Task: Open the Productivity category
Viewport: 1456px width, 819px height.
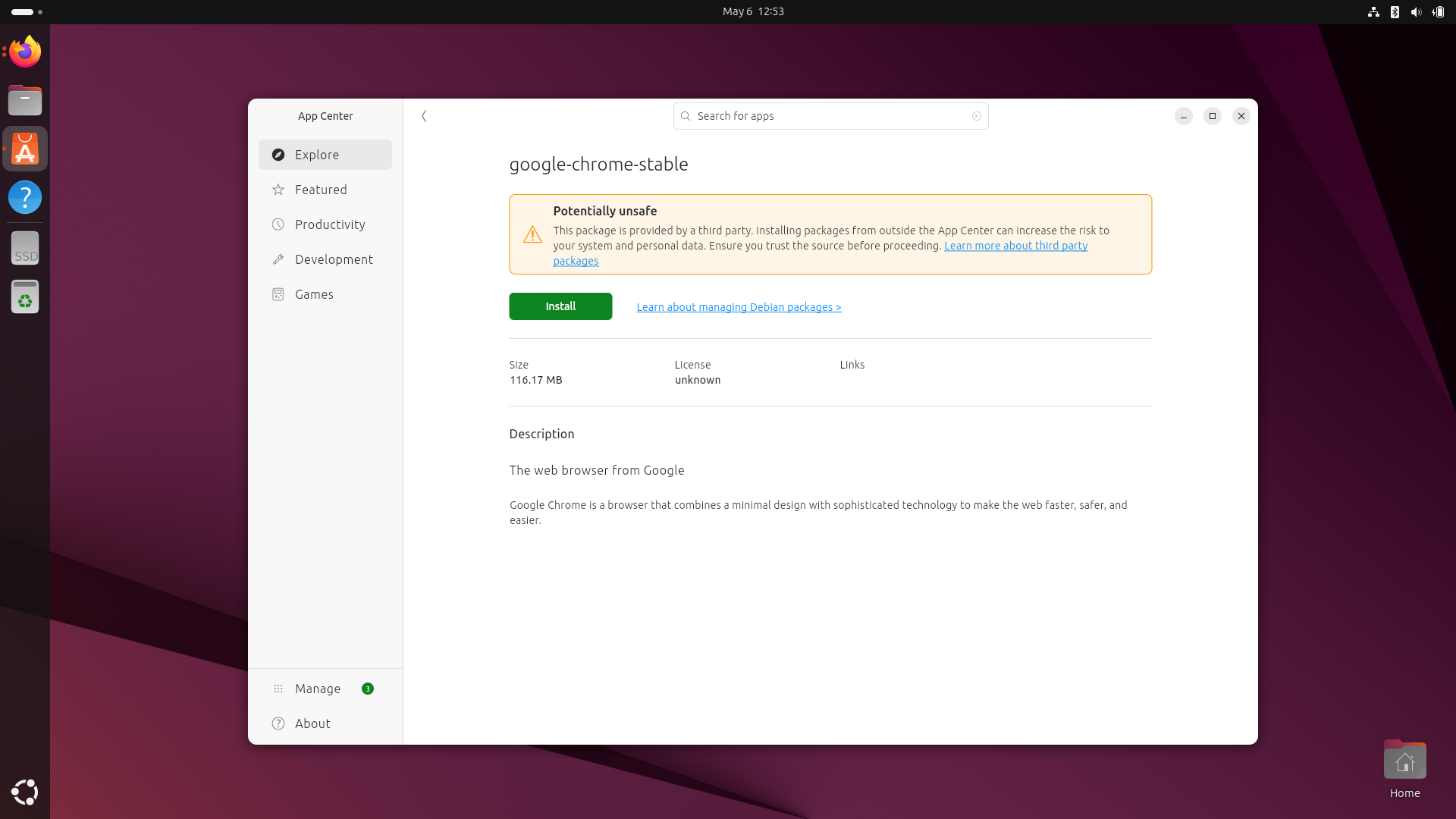Action: [325, 224]
